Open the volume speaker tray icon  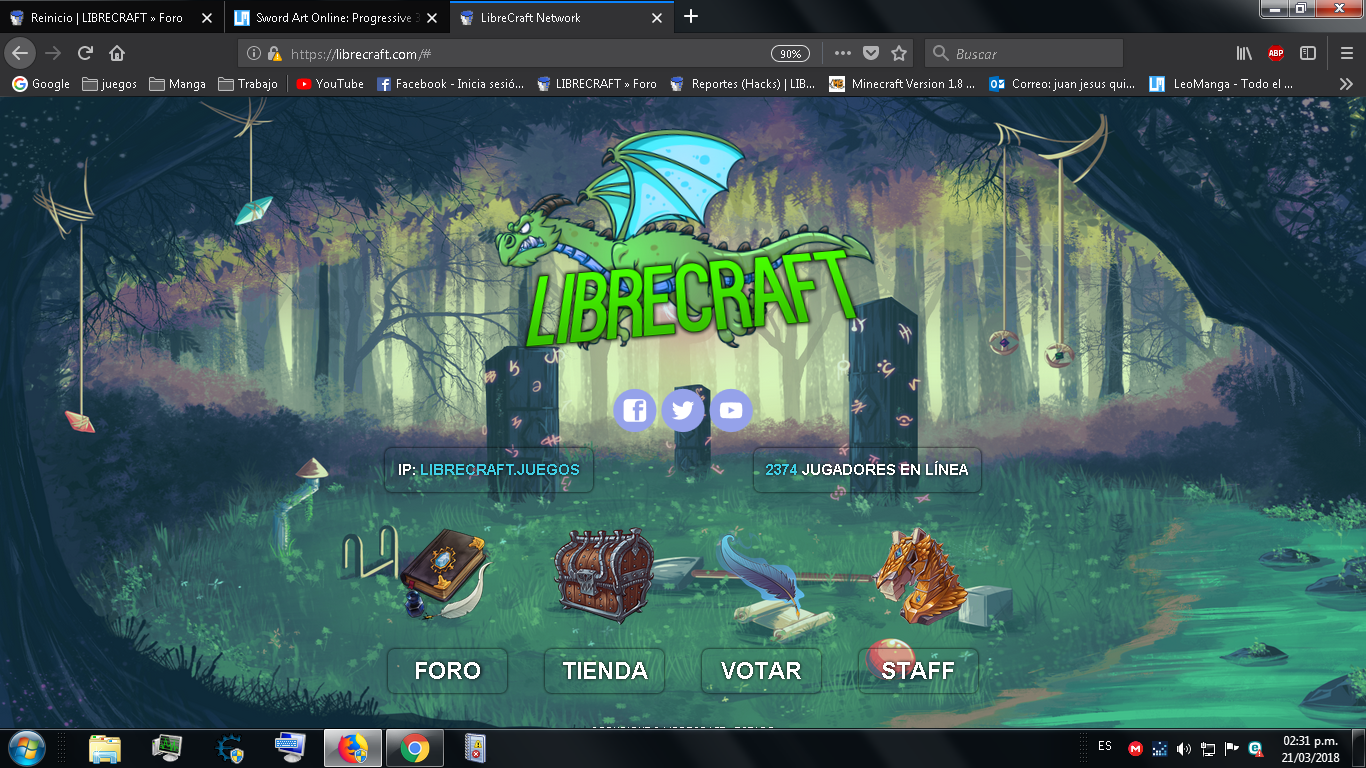1184,748
